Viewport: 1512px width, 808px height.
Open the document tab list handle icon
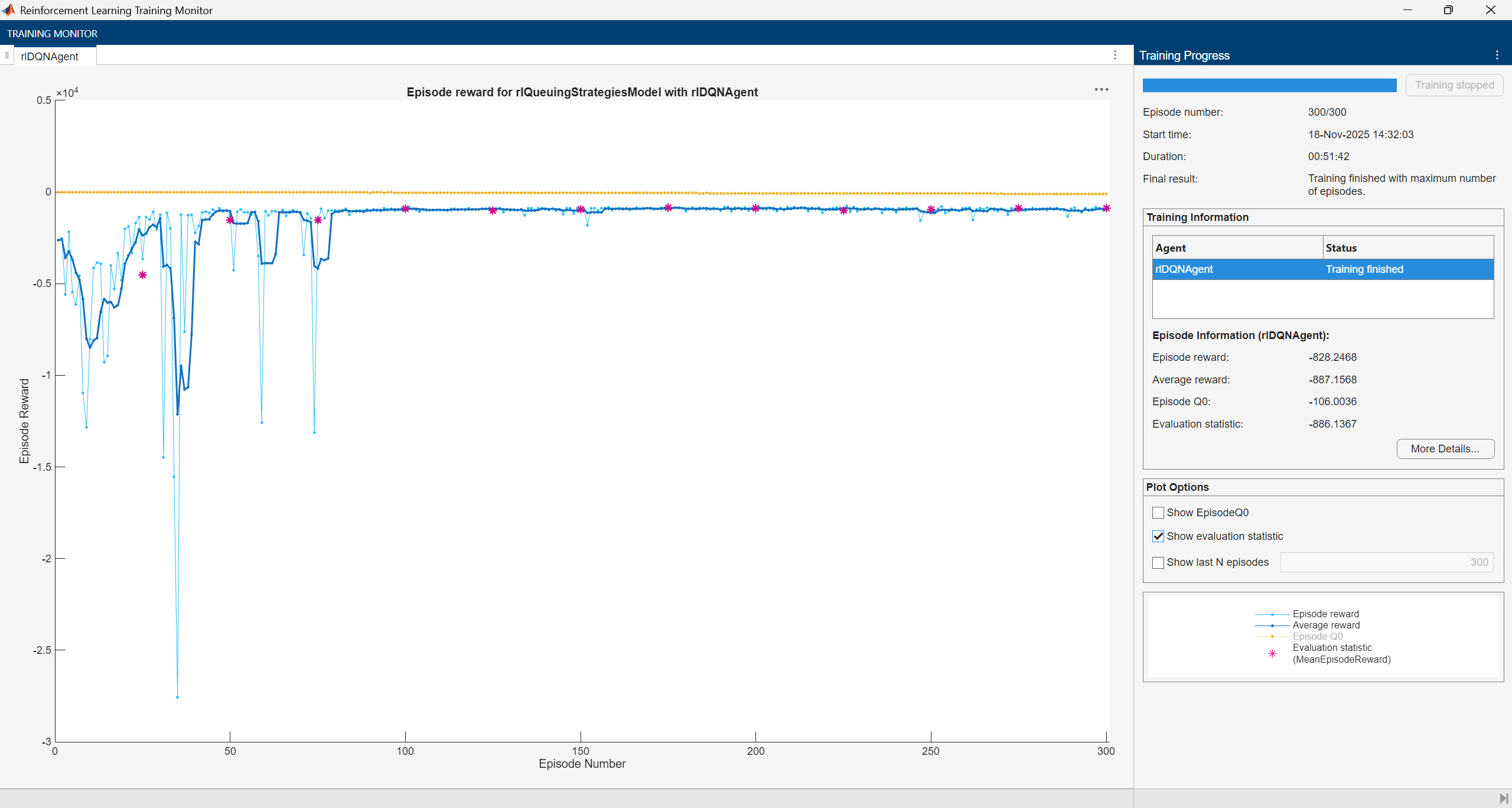click(x=6, y=56)
